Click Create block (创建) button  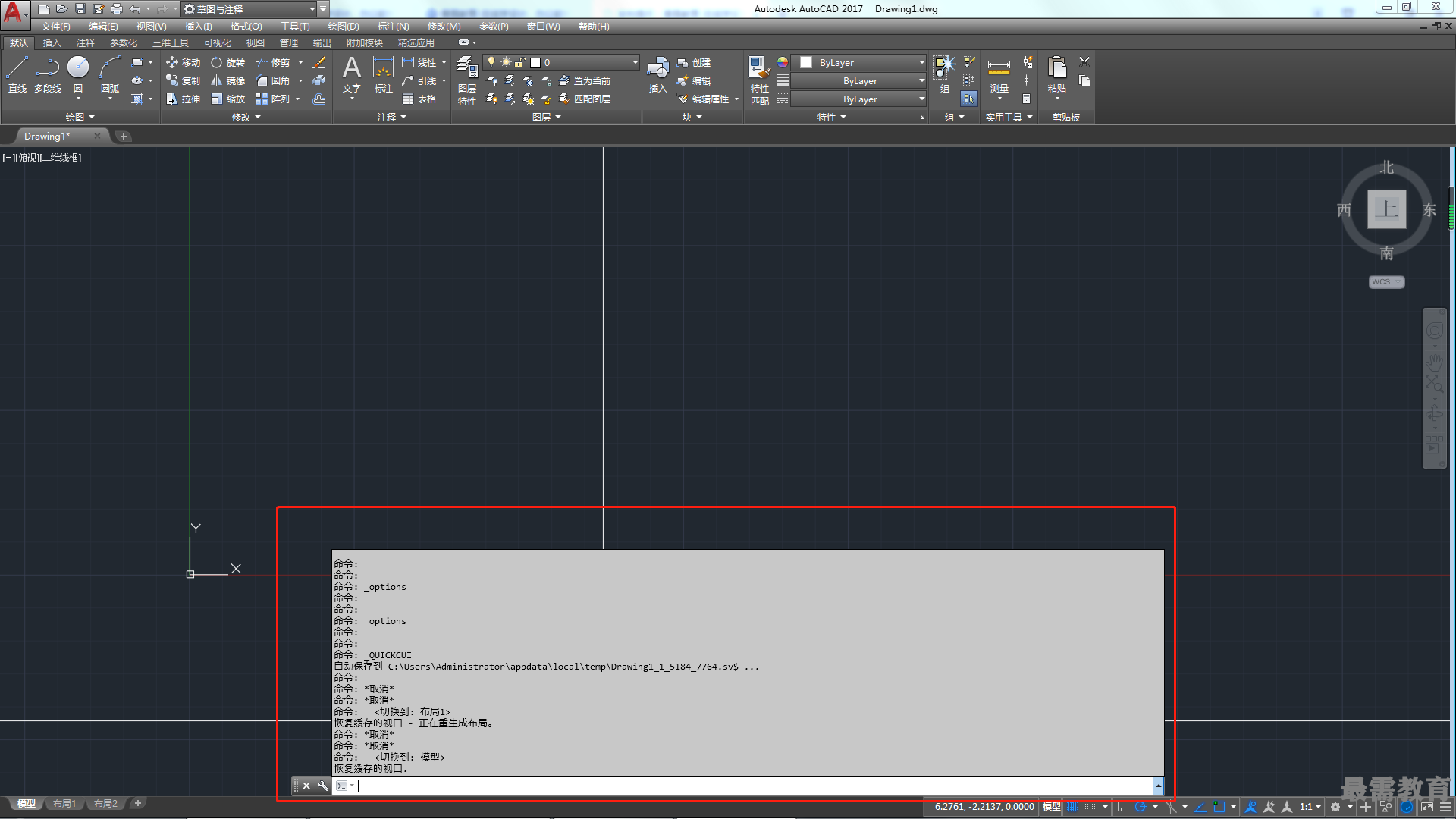(x=694, y=62)
